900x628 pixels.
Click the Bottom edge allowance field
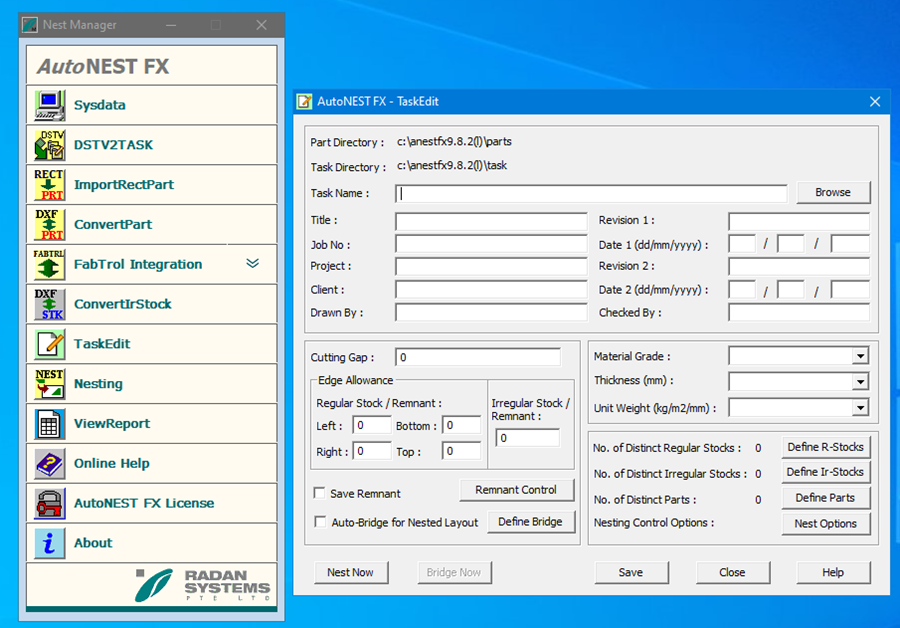461,425
